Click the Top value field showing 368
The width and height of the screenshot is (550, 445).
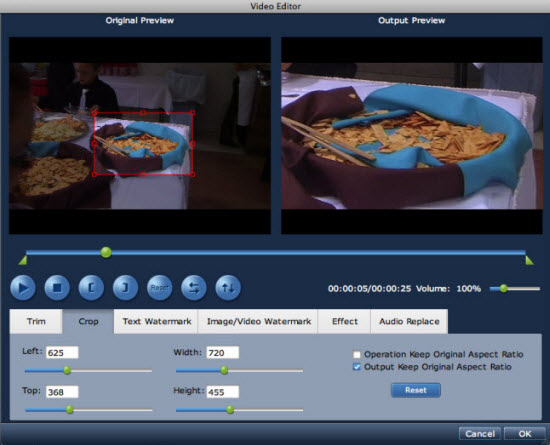coord(62,392)
